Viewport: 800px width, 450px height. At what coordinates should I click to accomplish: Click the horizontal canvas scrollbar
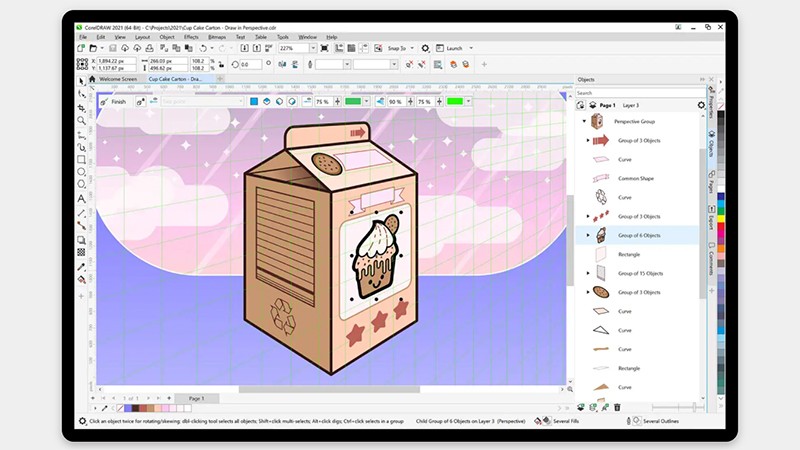click(330, 389)
